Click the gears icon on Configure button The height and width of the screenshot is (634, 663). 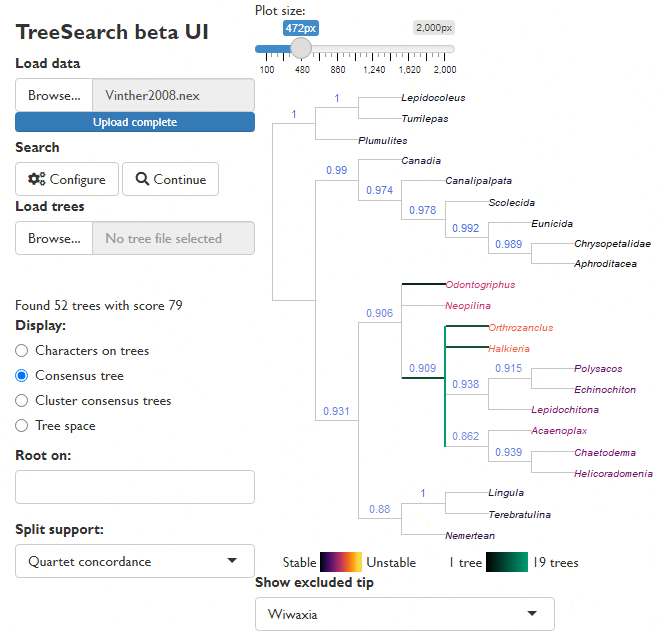pyautogui.click(x=36, y=179)
